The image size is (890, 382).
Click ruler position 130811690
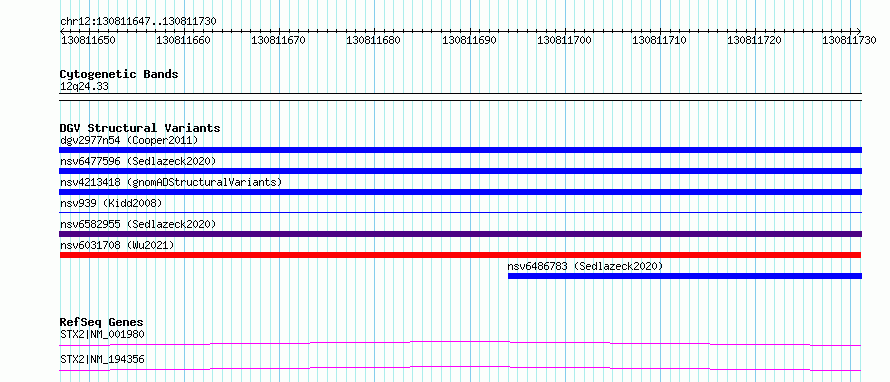[x=469, y=40]
